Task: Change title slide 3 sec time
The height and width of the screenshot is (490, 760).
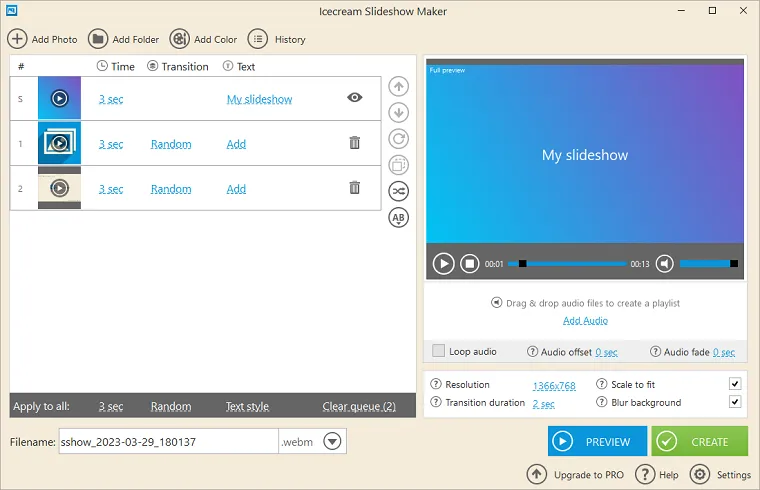Action: point(111,99)
